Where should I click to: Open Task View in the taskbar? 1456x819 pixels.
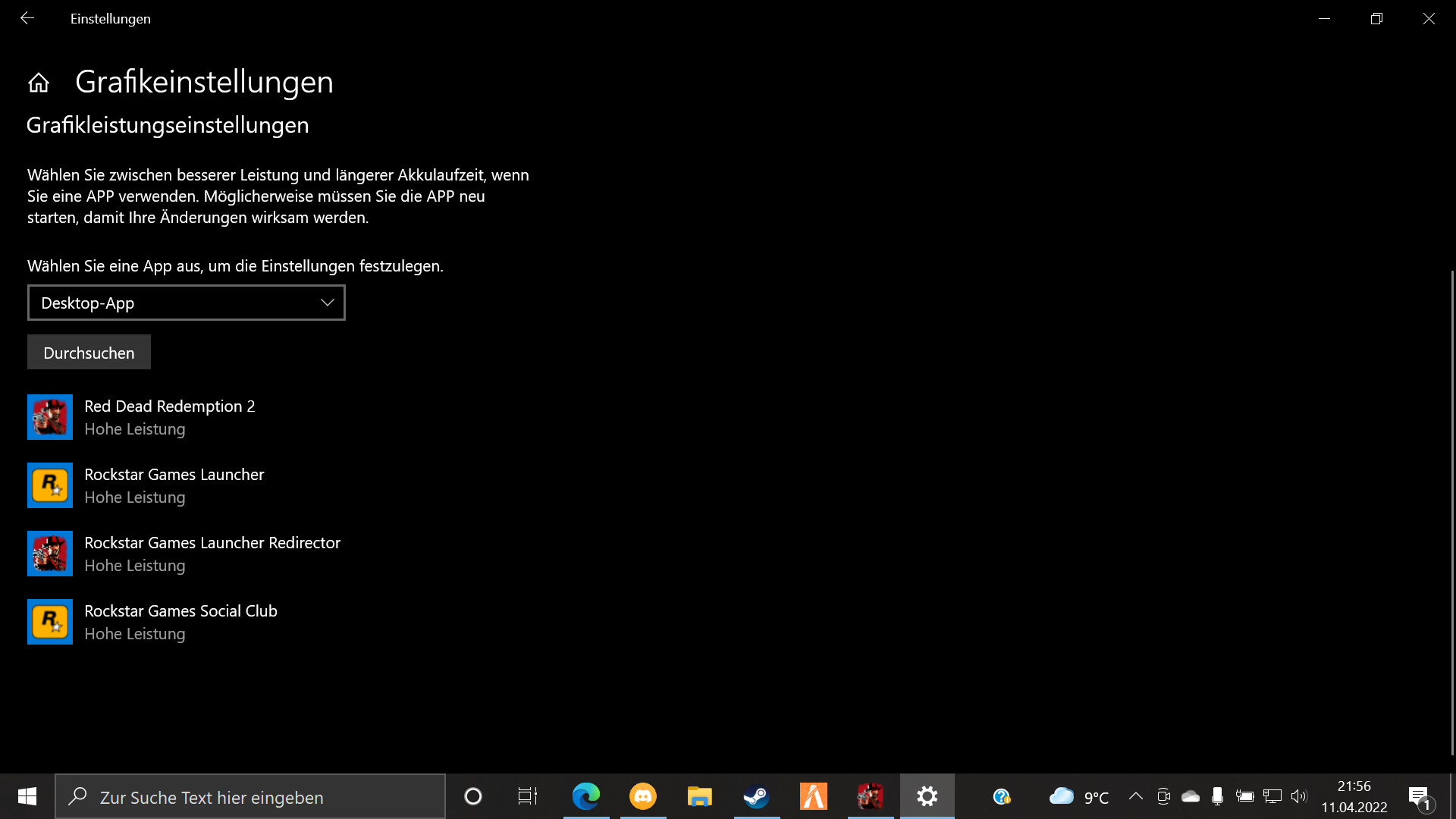(x=527, y=796)
